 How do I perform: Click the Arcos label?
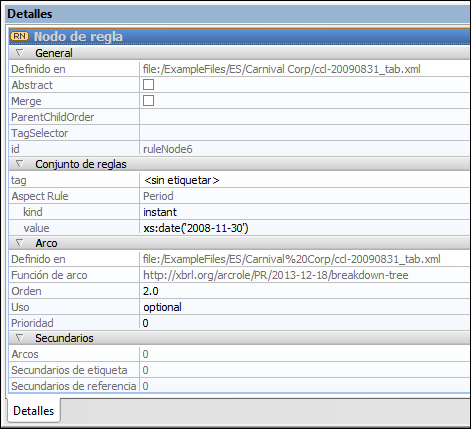tap(25, 354)
